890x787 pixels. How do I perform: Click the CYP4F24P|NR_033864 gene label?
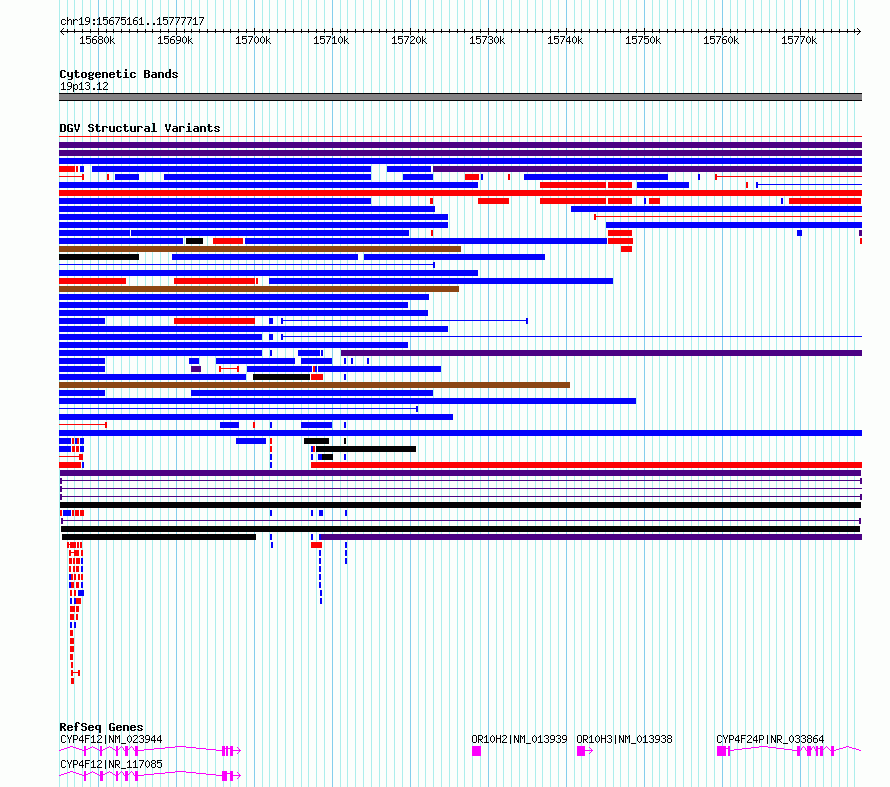pos(770,739)
